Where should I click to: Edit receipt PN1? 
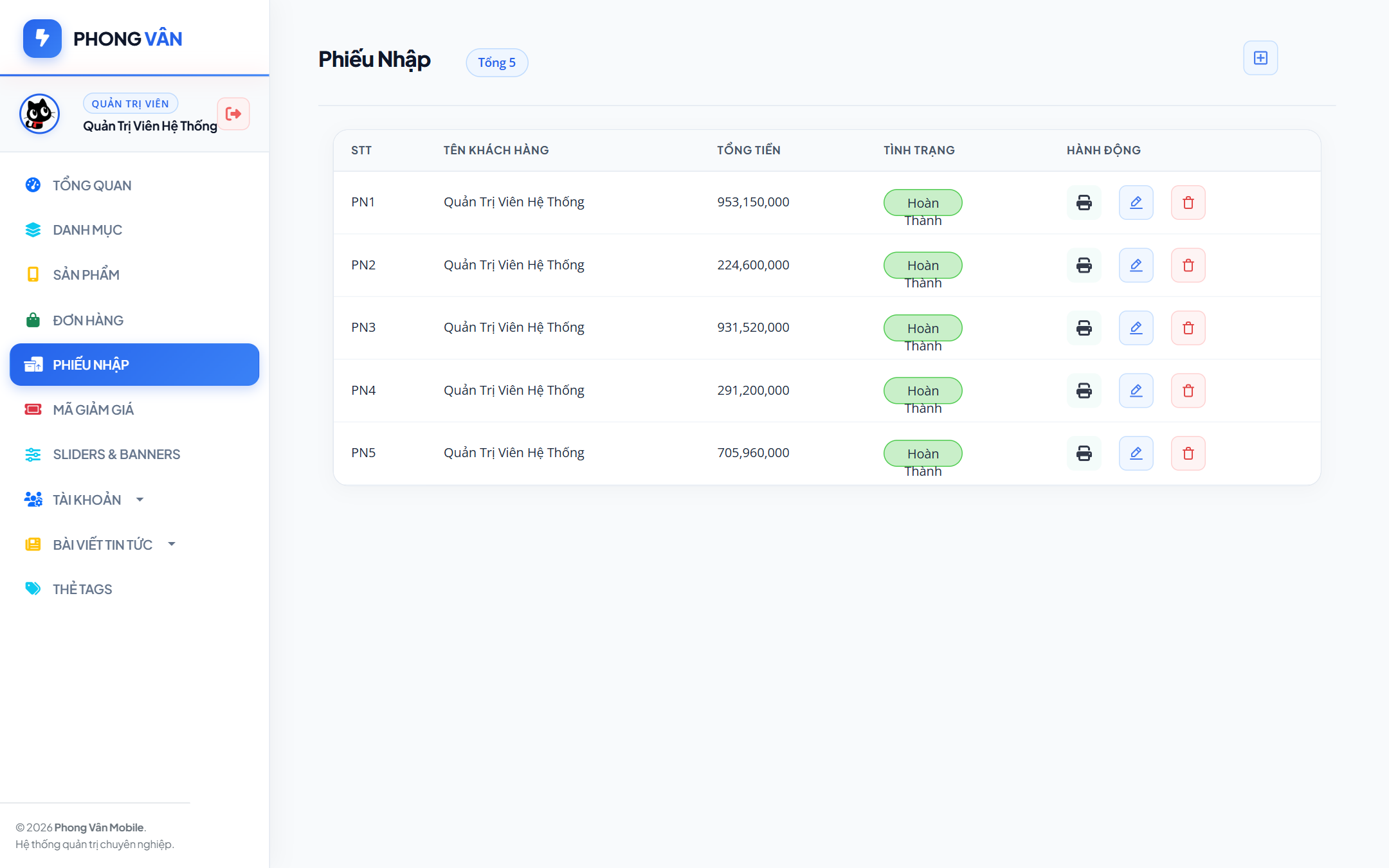pos(1136,203)
